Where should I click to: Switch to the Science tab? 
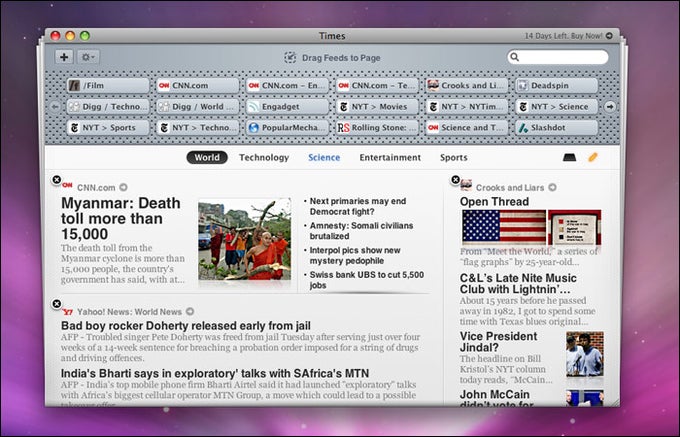click(324, 157)
